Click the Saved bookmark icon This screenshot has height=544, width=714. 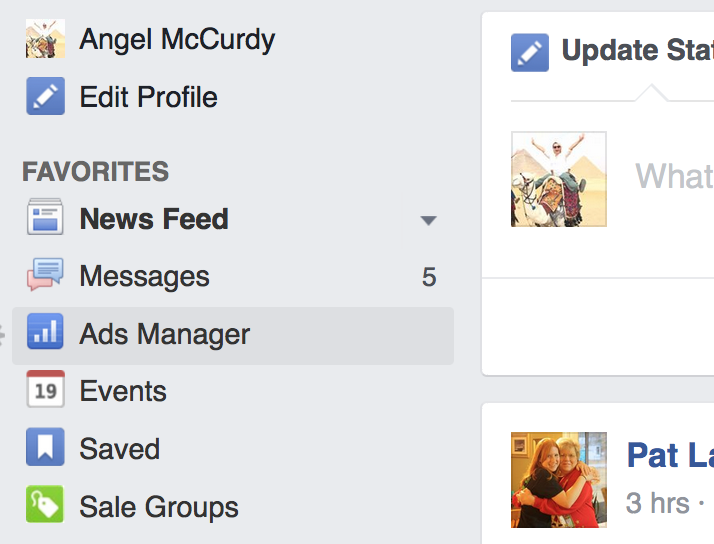45,449
